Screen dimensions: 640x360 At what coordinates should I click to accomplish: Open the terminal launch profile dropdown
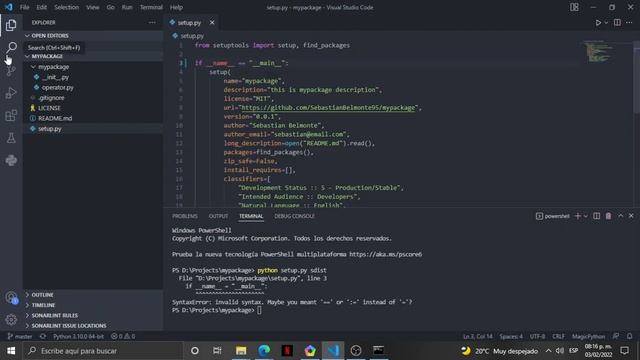(x=586, y=216)
